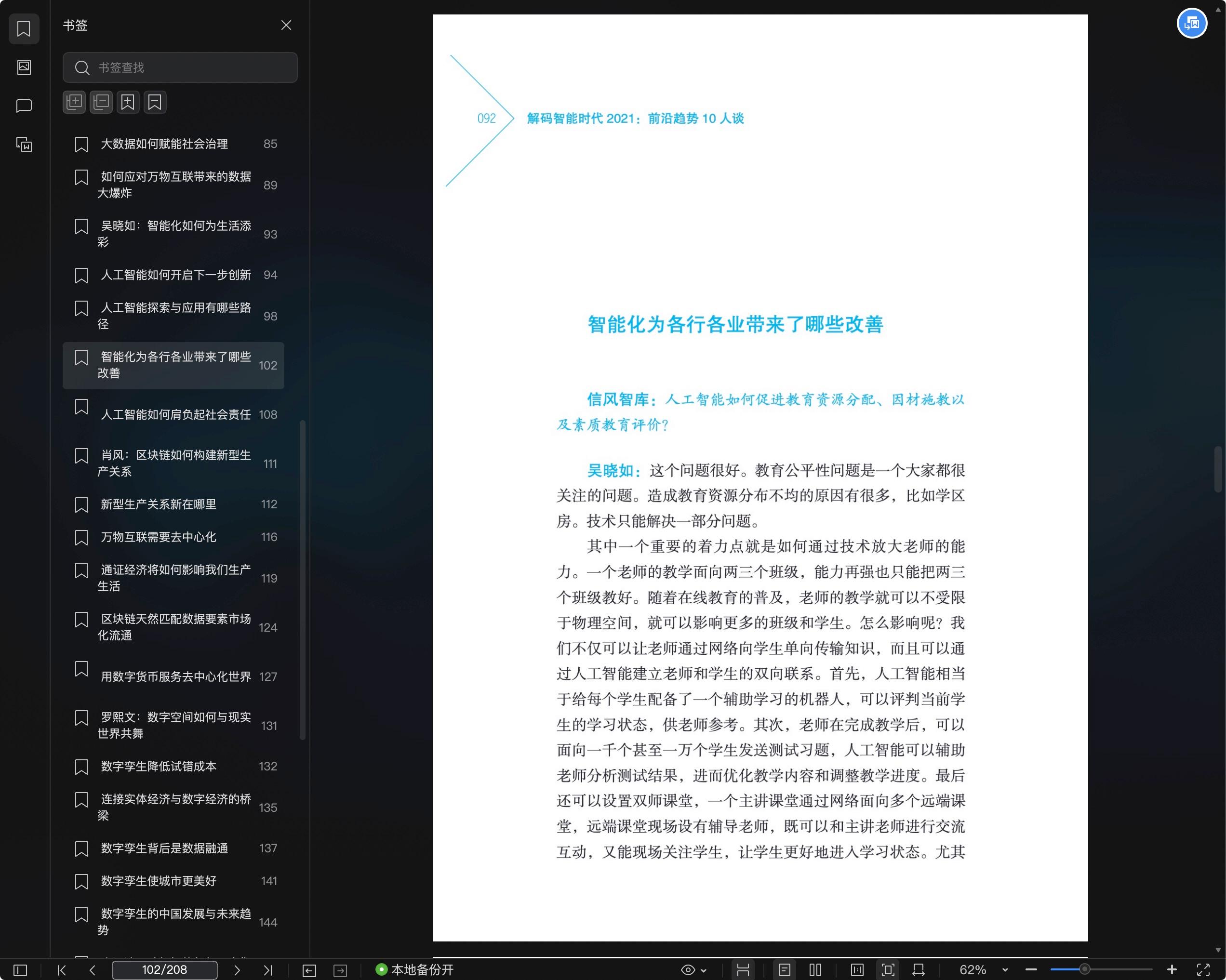Jump to the last page

pos(268,970)
